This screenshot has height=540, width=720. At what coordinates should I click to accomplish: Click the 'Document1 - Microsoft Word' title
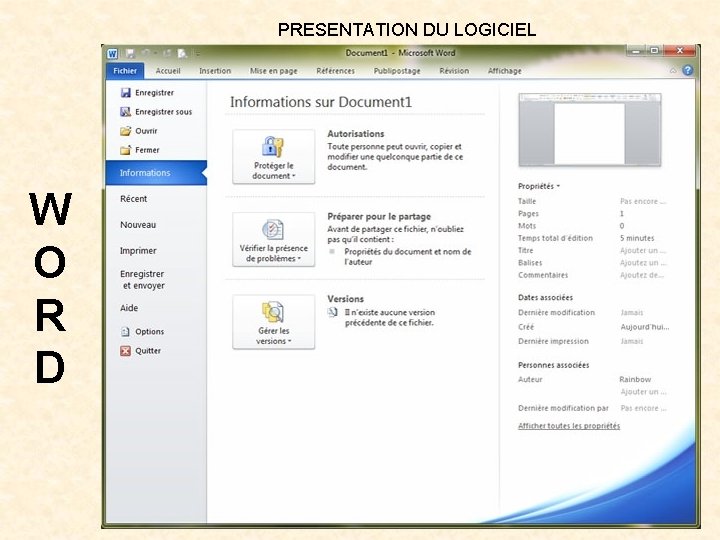coord(400,53)
